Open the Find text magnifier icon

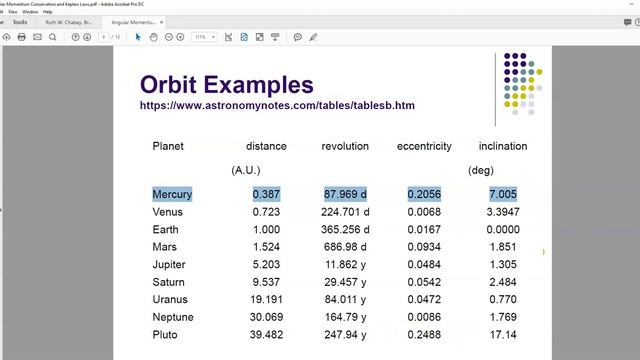click(x=53, y=37)
